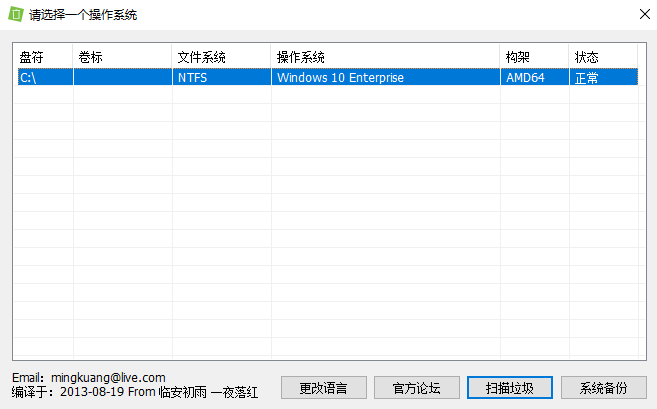Close the operating system selection dialog
The height and width of the screenshot is (409, 657).
click(x=645, y=14)
